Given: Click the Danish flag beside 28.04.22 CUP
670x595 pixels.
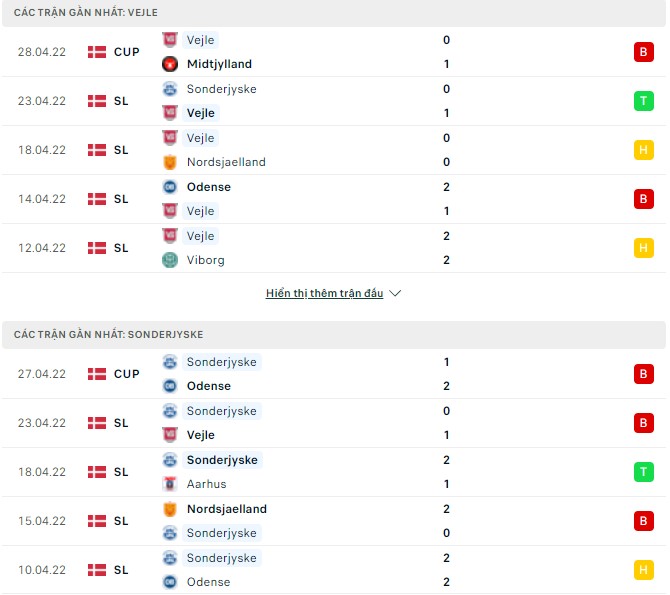Looking at the screenshot, I should coord(97,52).
